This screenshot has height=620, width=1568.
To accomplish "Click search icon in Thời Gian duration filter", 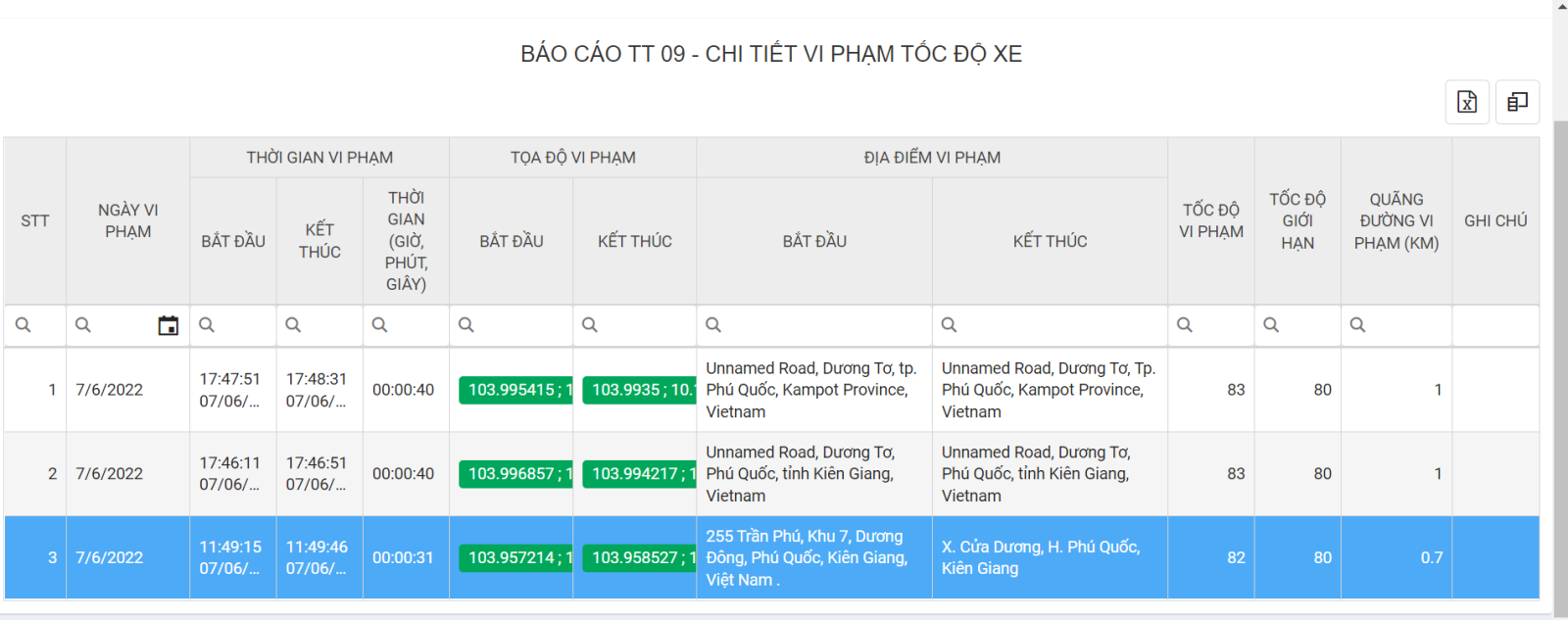I will [x=380, y=325].
